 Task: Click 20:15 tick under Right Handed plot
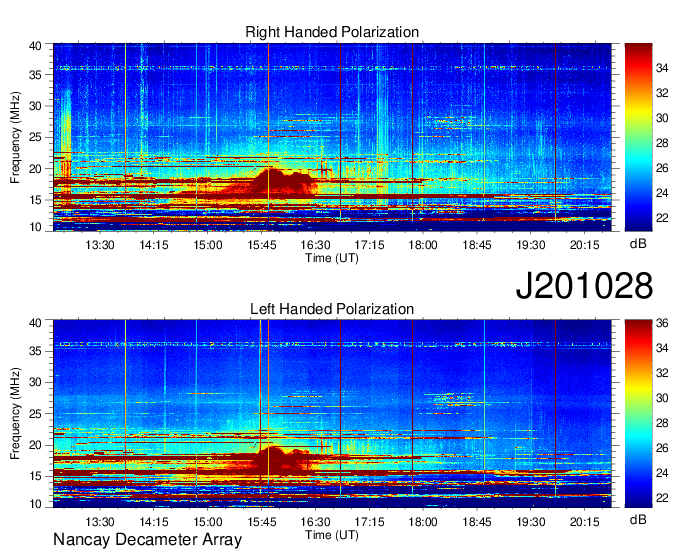pos(584,245)
